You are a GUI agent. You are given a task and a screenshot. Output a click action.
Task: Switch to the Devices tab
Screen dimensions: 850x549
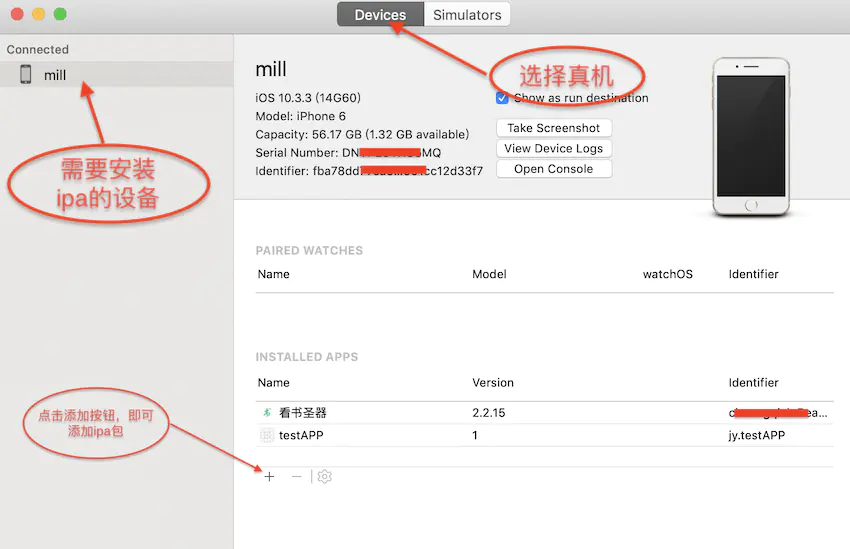pos(380,15)
